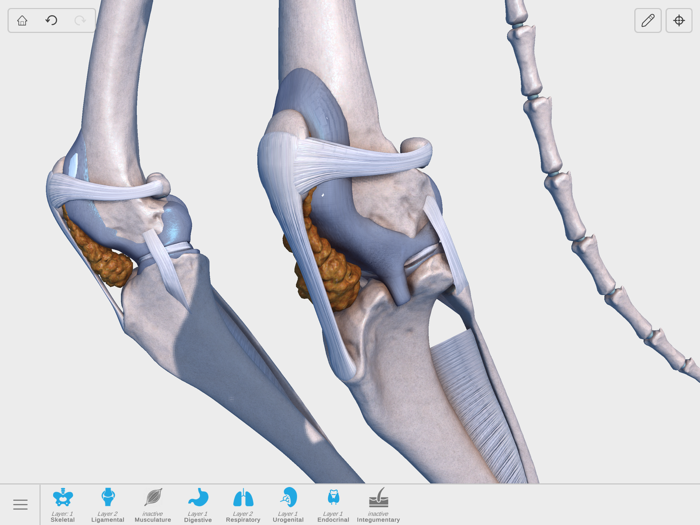Toggle the Skeletal system layer
This screenshot has height=525, width=700.
tap(62, 505)
